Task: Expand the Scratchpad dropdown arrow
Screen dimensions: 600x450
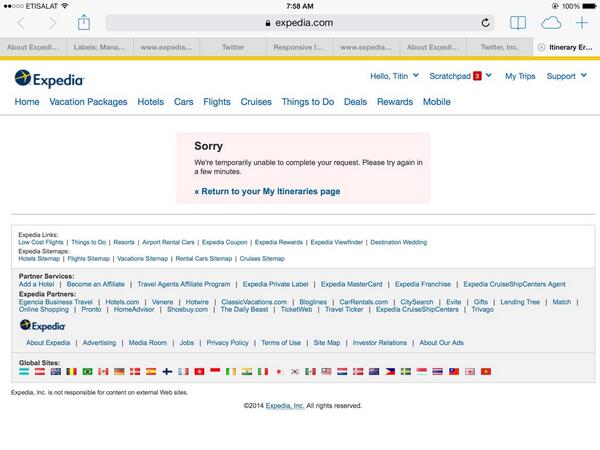Action: [x=489, y=76]
